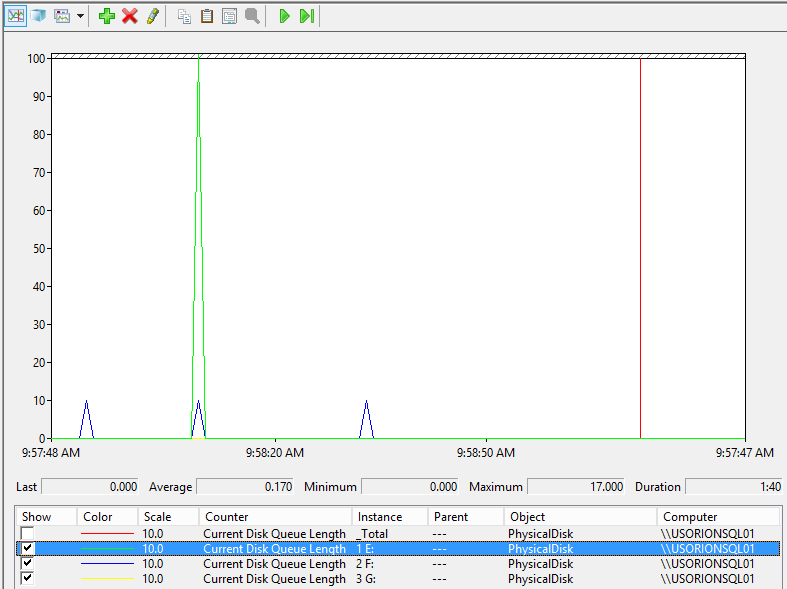The image size is (787, 589).
Task: Select the 3 G: instance row
Action: pyautogui.click(x=399, y=579)
